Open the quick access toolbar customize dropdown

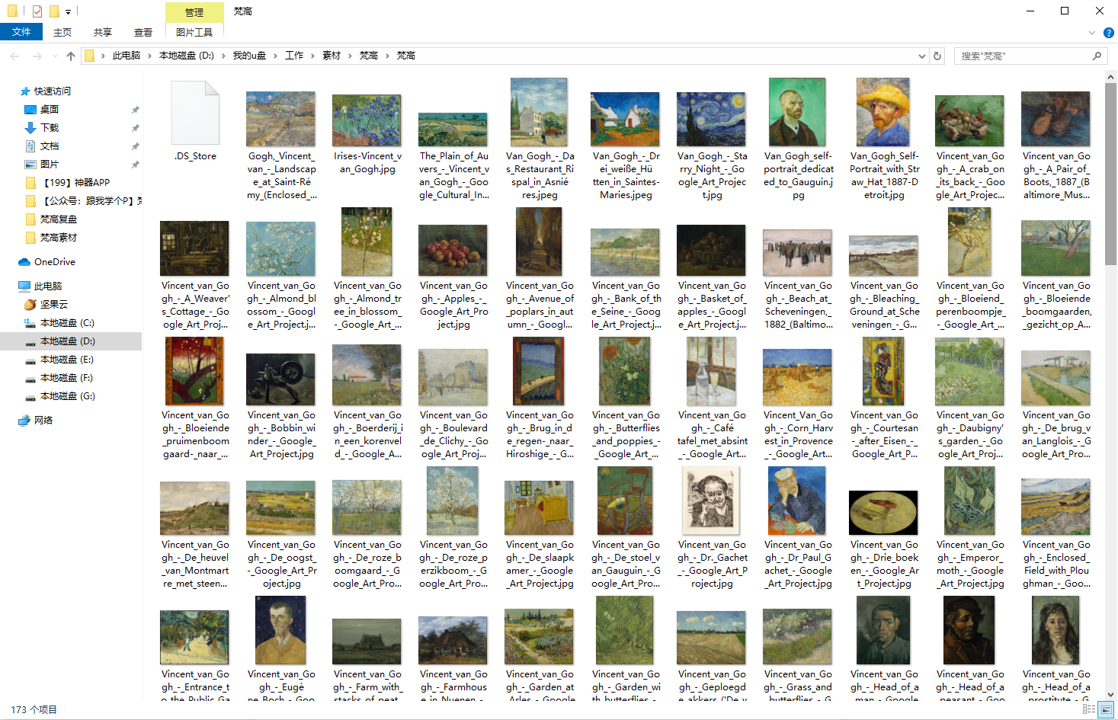pos(68,11)
